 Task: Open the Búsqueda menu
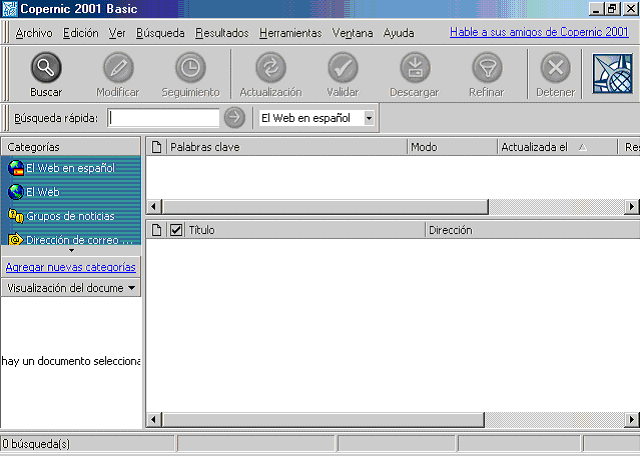click(x=160, y=33)
